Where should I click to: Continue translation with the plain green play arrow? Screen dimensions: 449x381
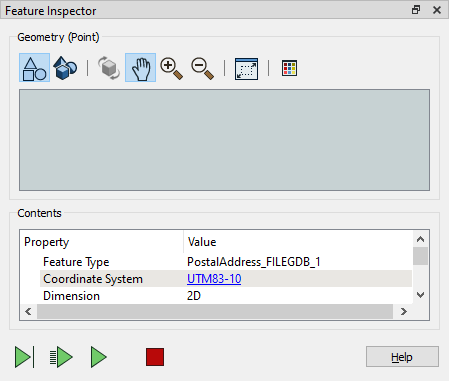[98, 357]
